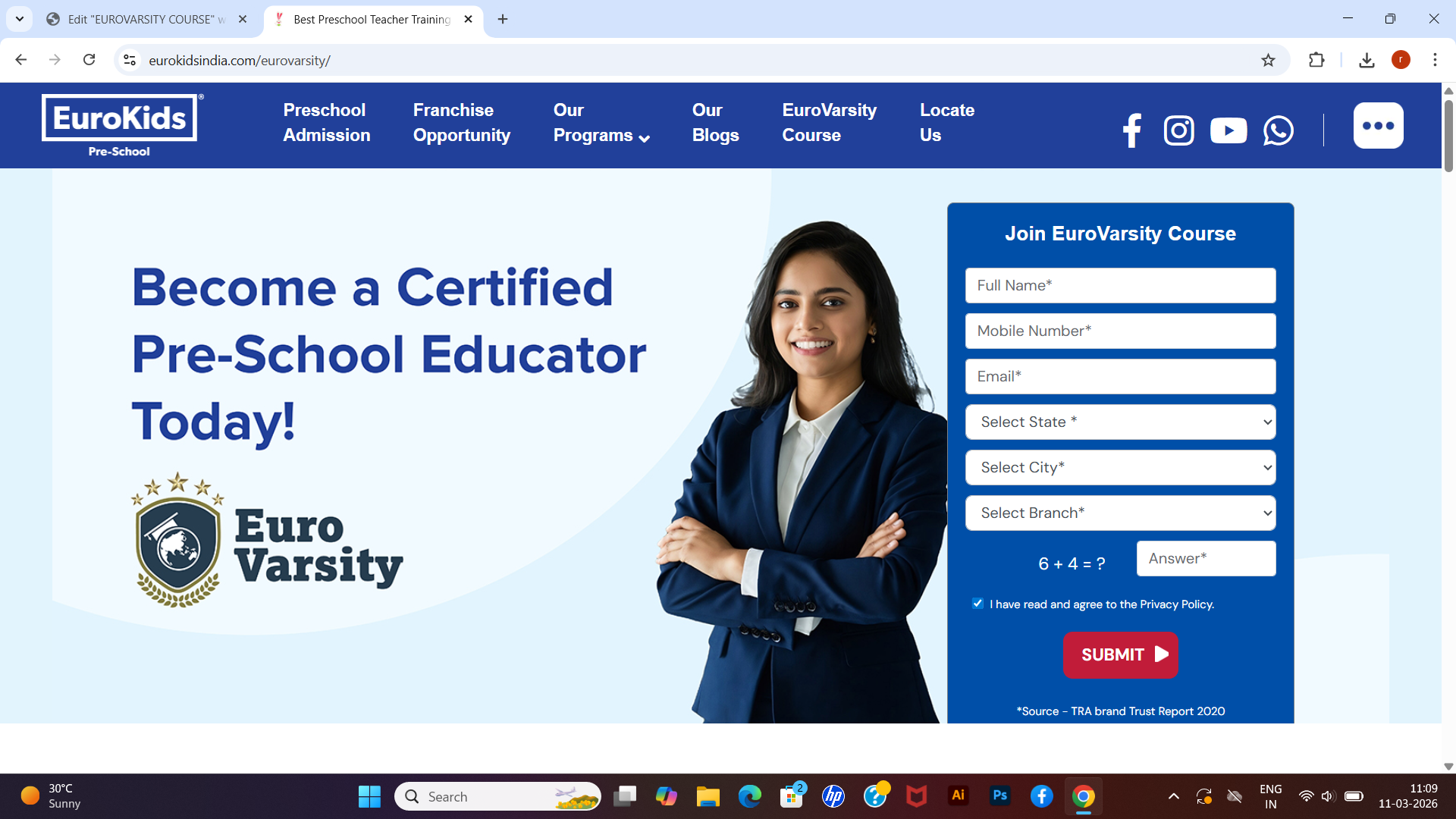The image size is (1456, 819).
Task: Reload the current page
Action: pos(89,60)
